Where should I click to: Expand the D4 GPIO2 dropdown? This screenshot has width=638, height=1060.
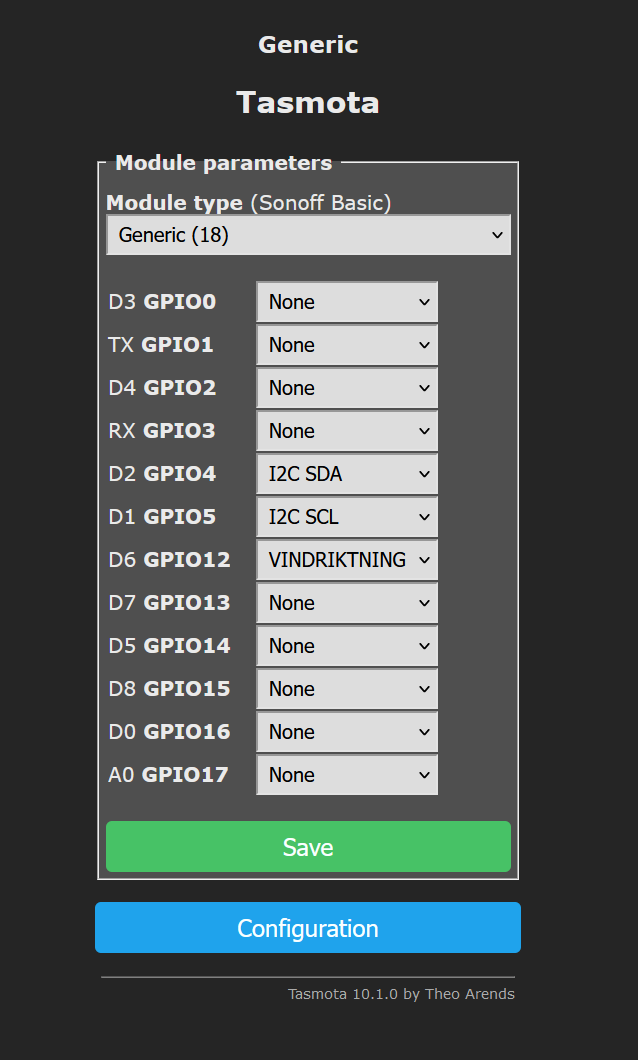pyautogui.click(x=347, y=387)
